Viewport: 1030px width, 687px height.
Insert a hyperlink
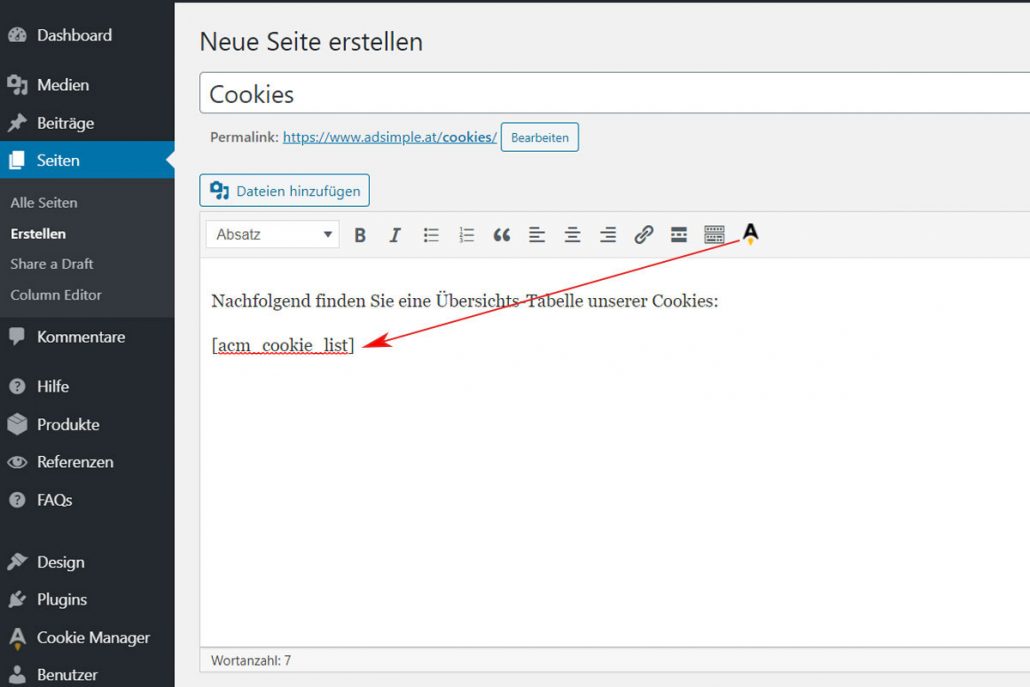click(643, 234)
